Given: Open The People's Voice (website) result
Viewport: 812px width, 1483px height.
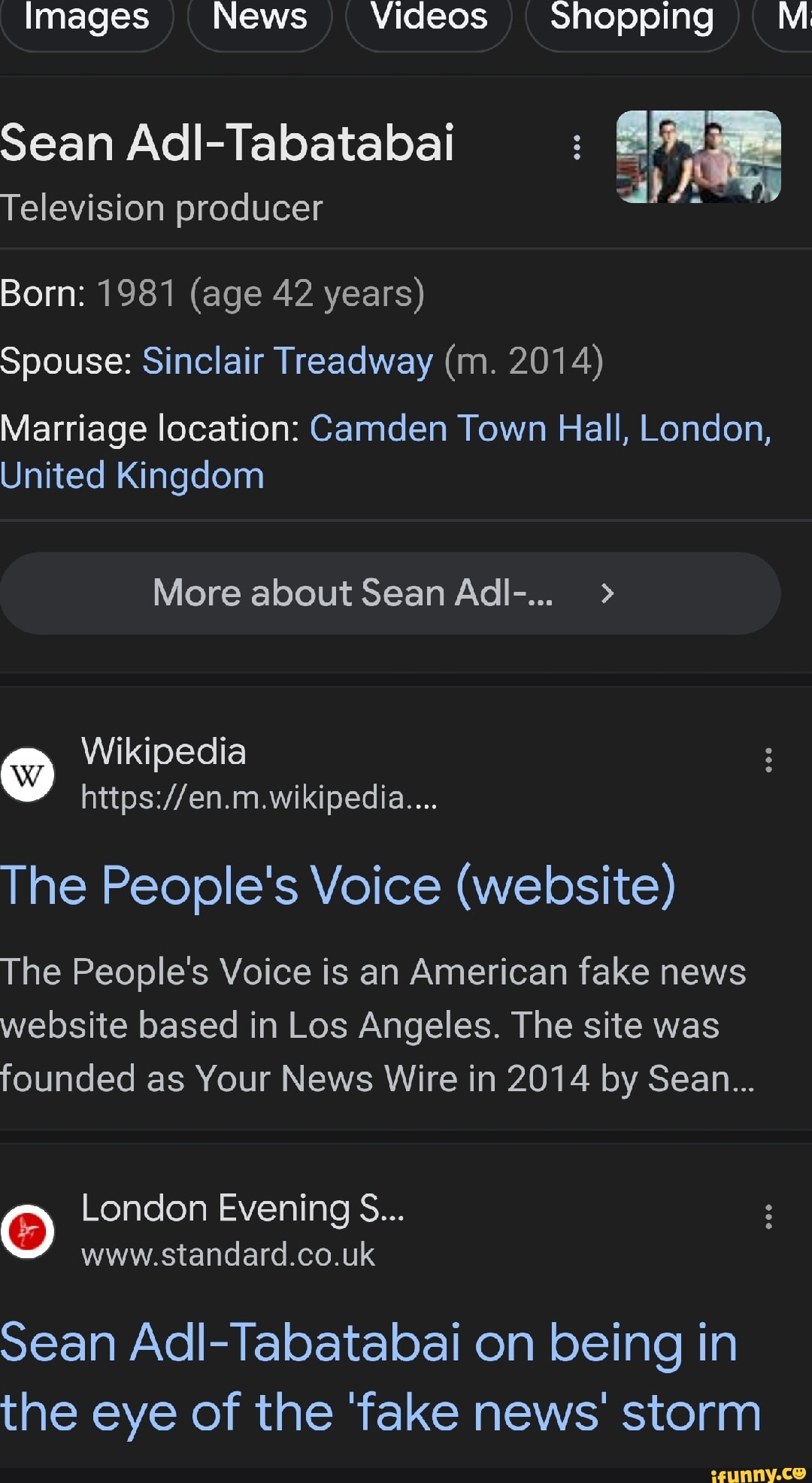Looking at the screenshot, I should point(338,886).
